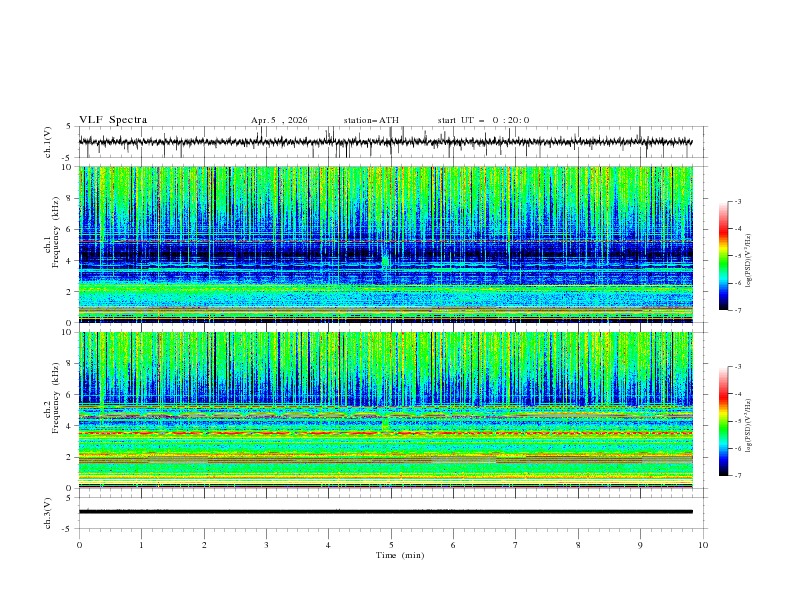Screen dimensions: 792x612
Task: Click the ch.1 "Frequency (kHz)" axis label
Action: click(56, 233)
